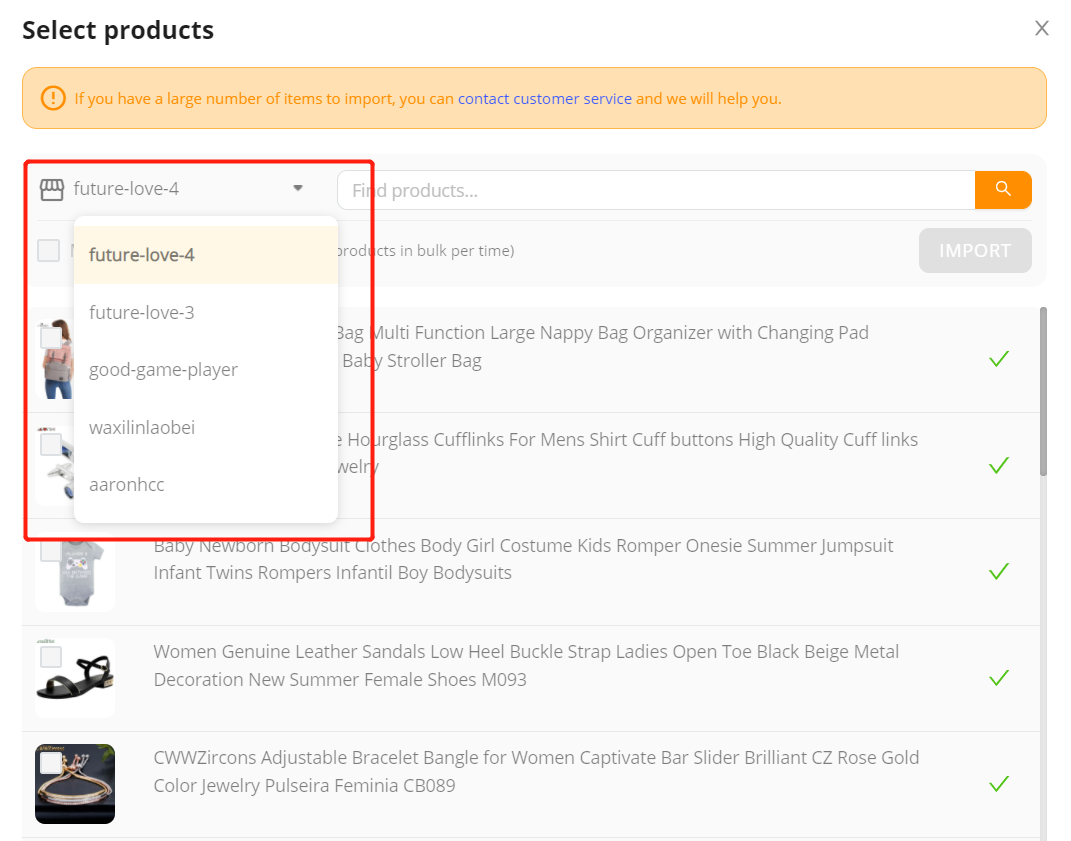Click the Nappy Bag Organizer product title

coord(604,346)
